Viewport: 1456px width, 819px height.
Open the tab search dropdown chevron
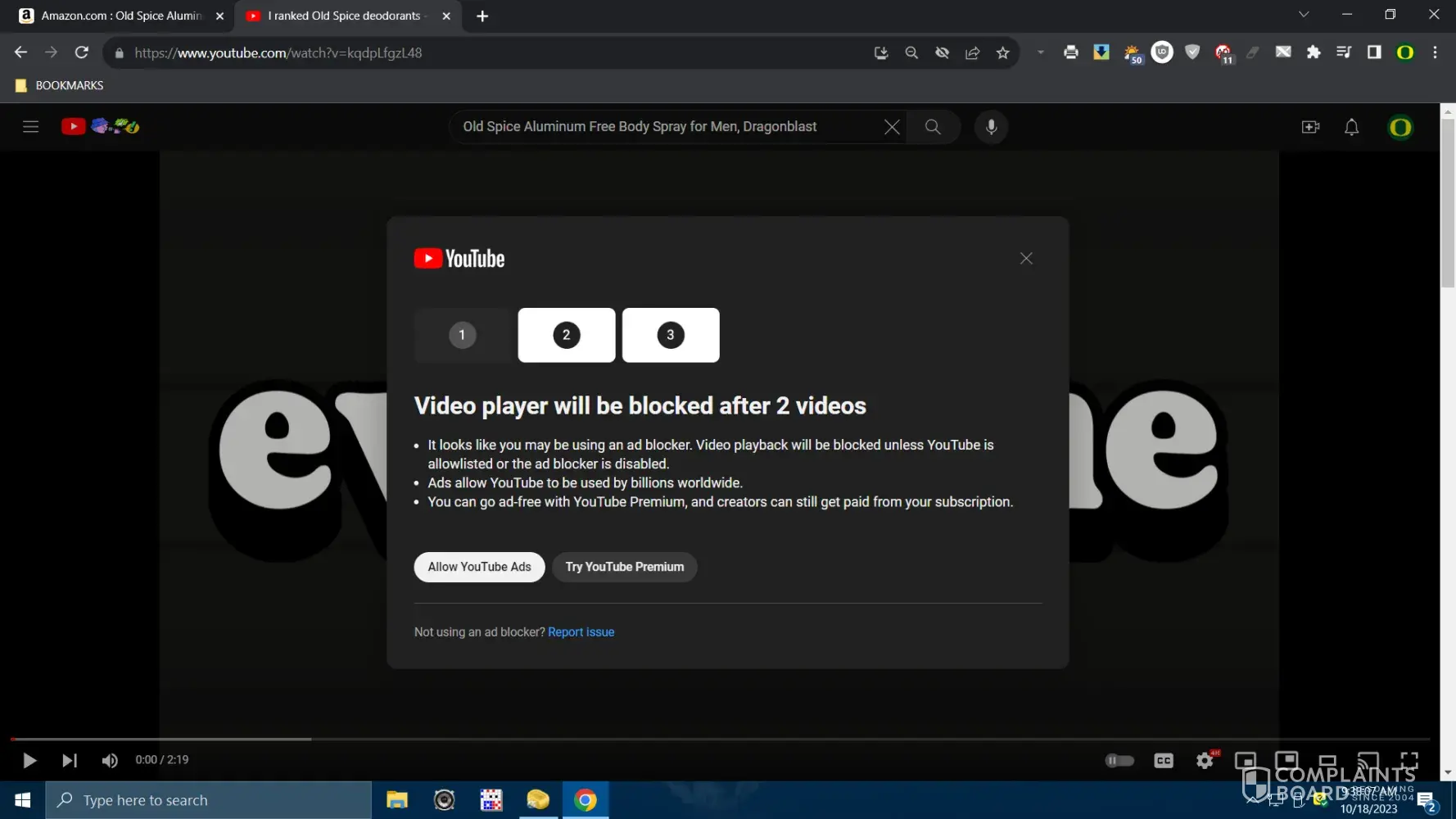coord(1304,15)
